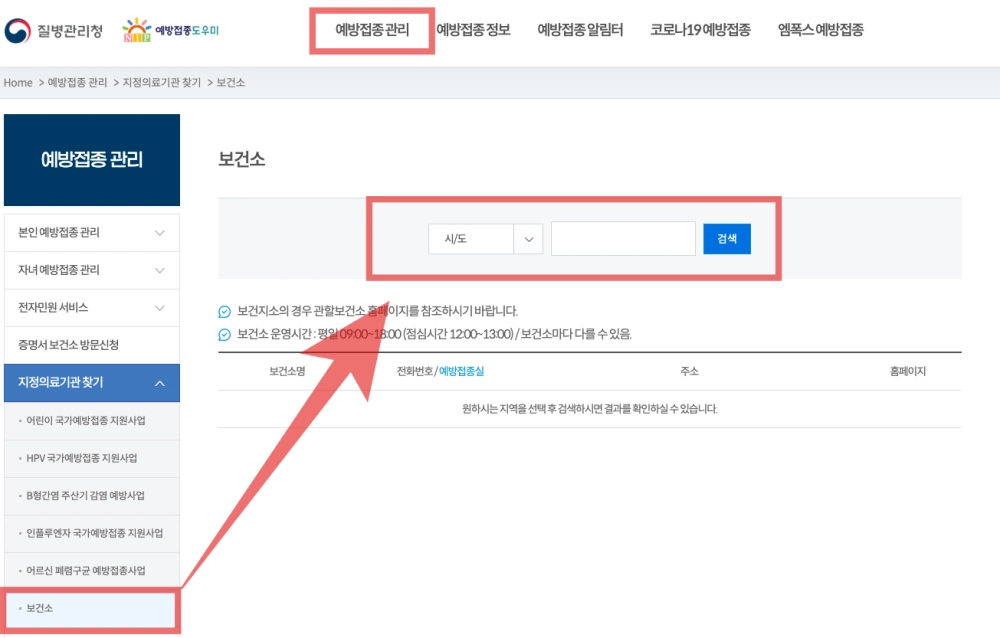Return to Home via breadcrumb
Viewport: 1000px width, 638px height.
17,83
